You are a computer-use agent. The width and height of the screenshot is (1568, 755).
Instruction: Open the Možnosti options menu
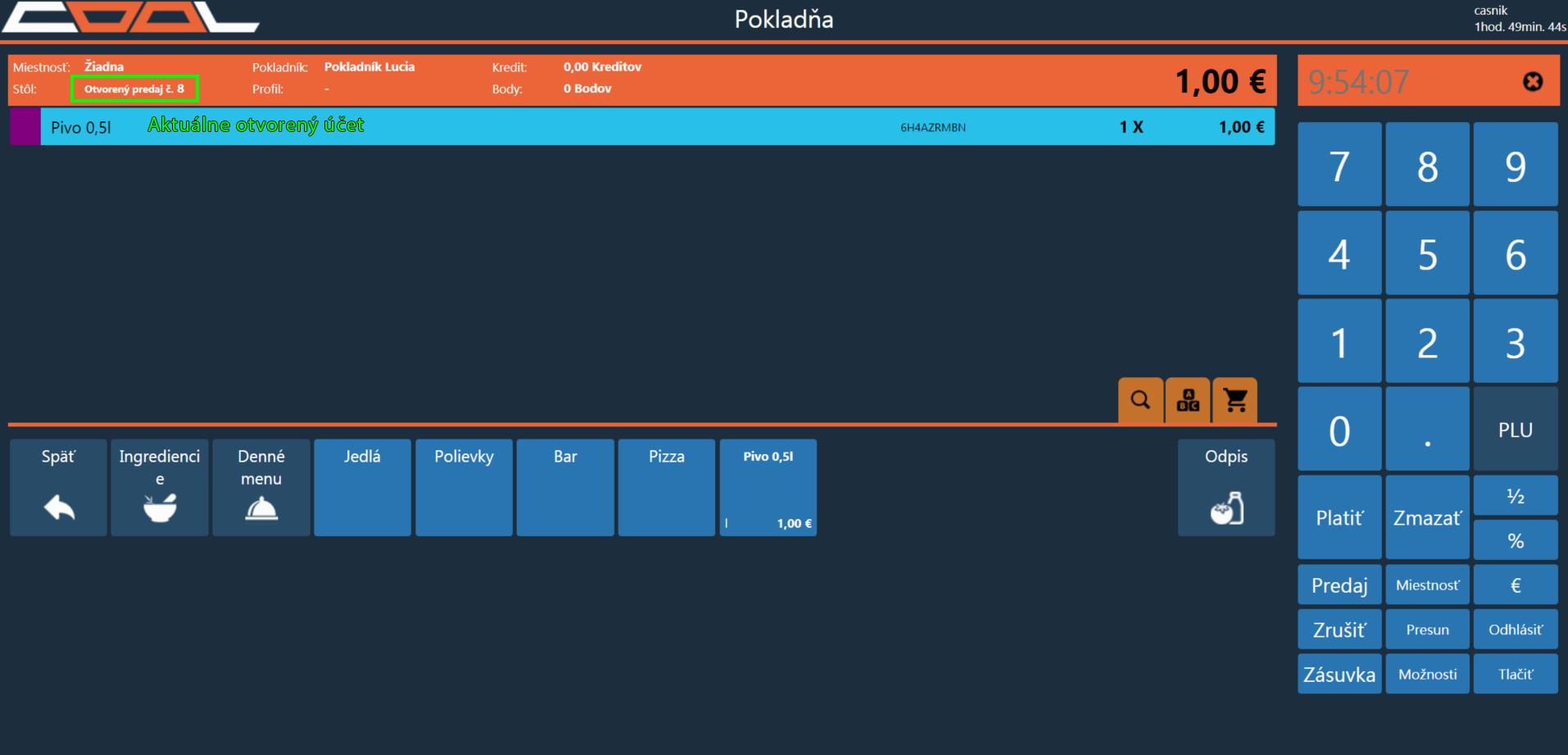(1427, 674)
